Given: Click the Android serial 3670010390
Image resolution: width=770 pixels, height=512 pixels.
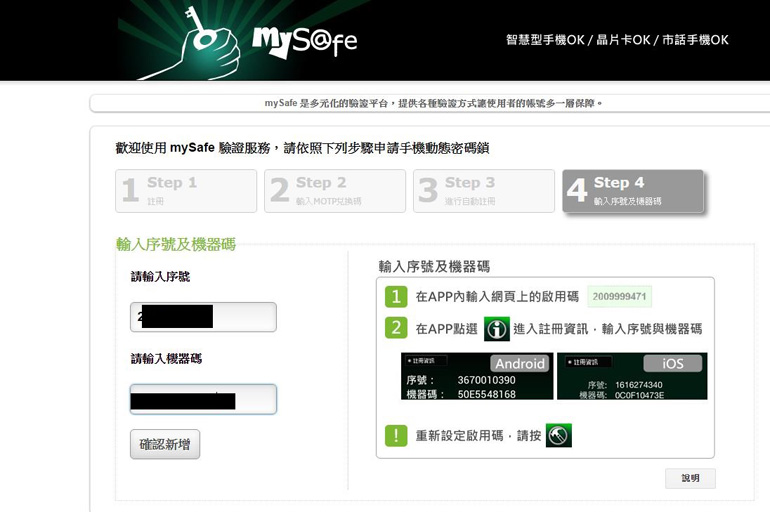Looking at the screenshot, I should [x=486, y=380].
